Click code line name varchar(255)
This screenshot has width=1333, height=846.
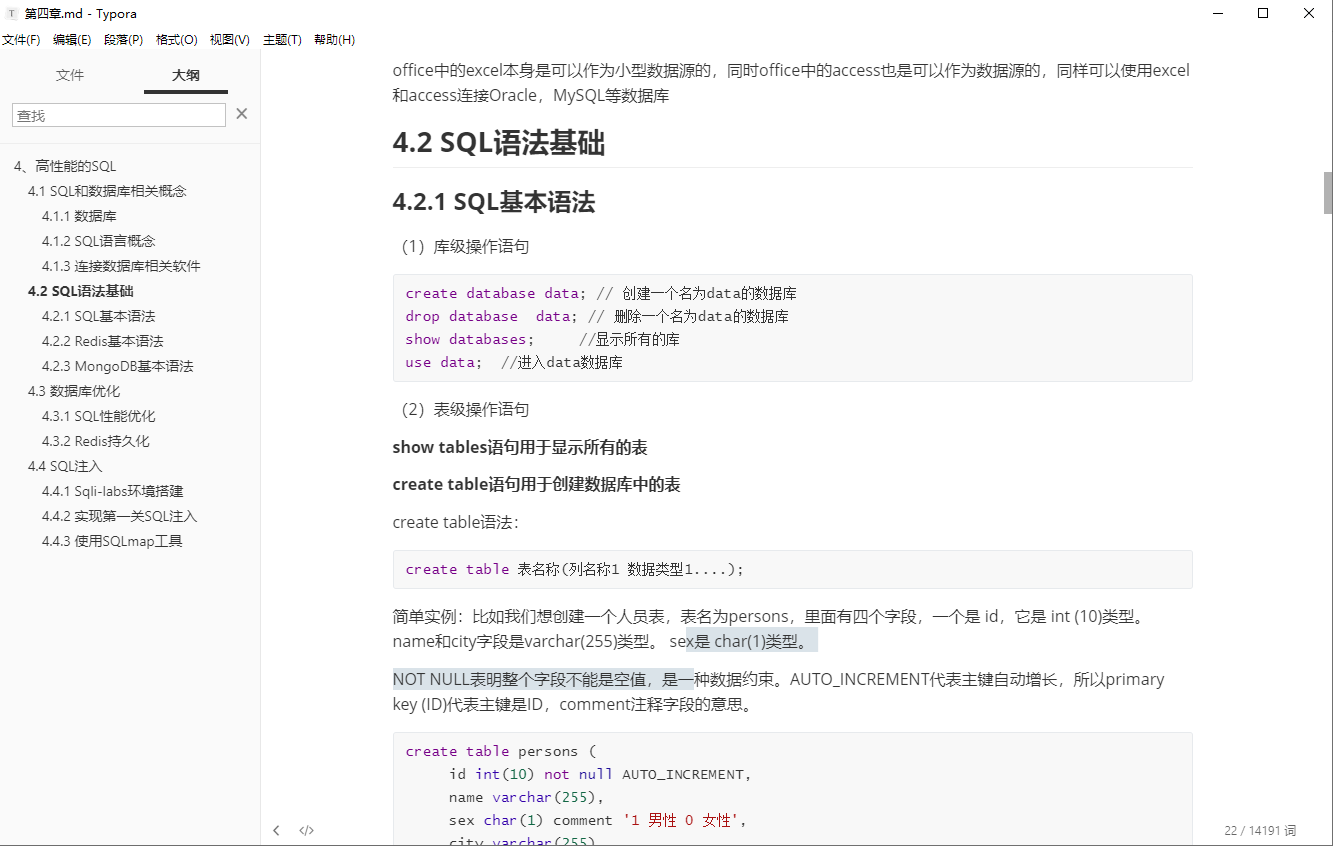coord(528,797)
